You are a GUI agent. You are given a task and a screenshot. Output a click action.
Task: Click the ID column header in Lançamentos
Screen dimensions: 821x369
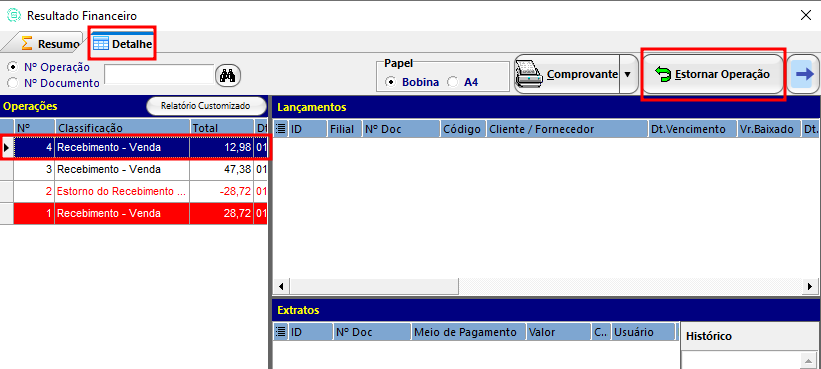click(307, 129)
